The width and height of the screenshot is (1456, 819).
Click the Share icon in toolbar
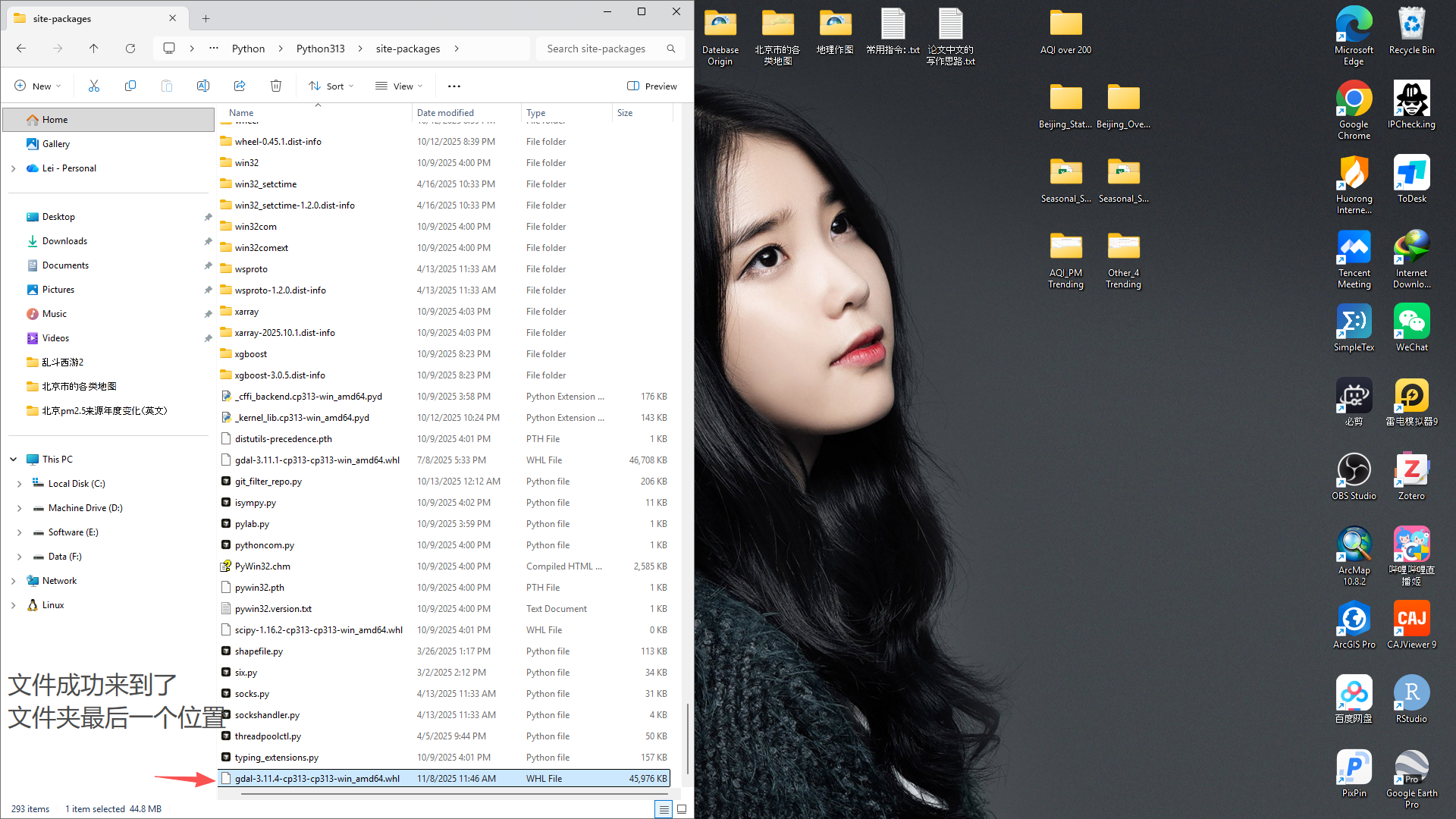coord(240,86)
